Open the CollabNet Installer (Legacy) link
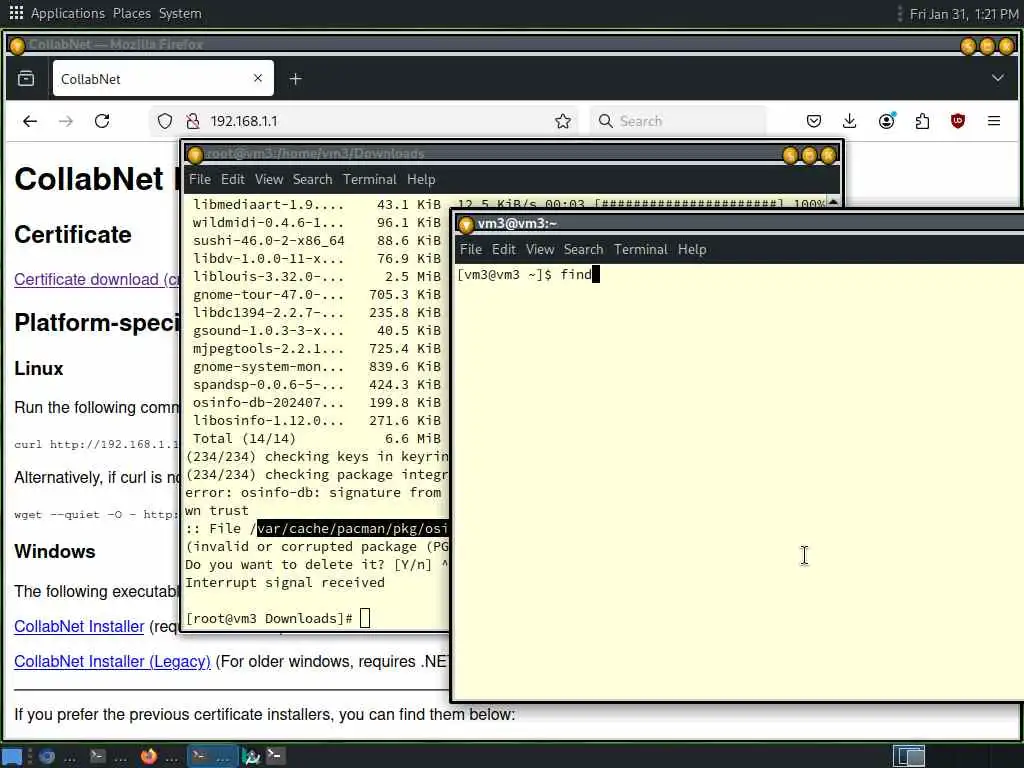Viewport: 1024px width, 768px height. tap(112, 662)
